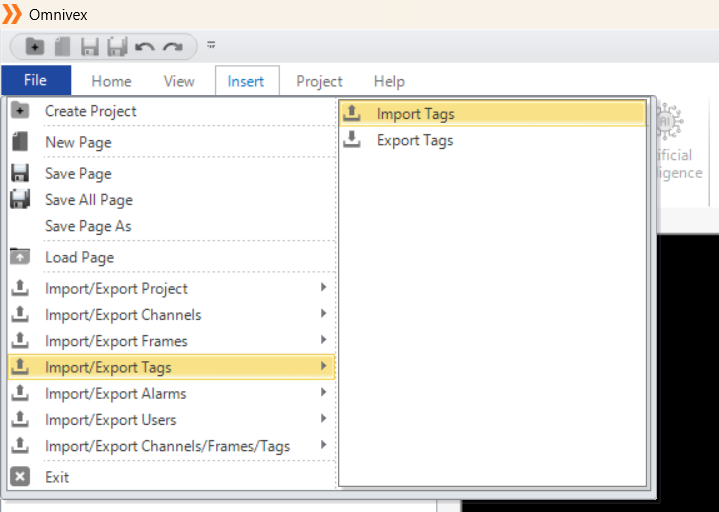Open the Project ribbon tab
The height and width of the screenshot is (512, 719).
click(x=319, y=81)
